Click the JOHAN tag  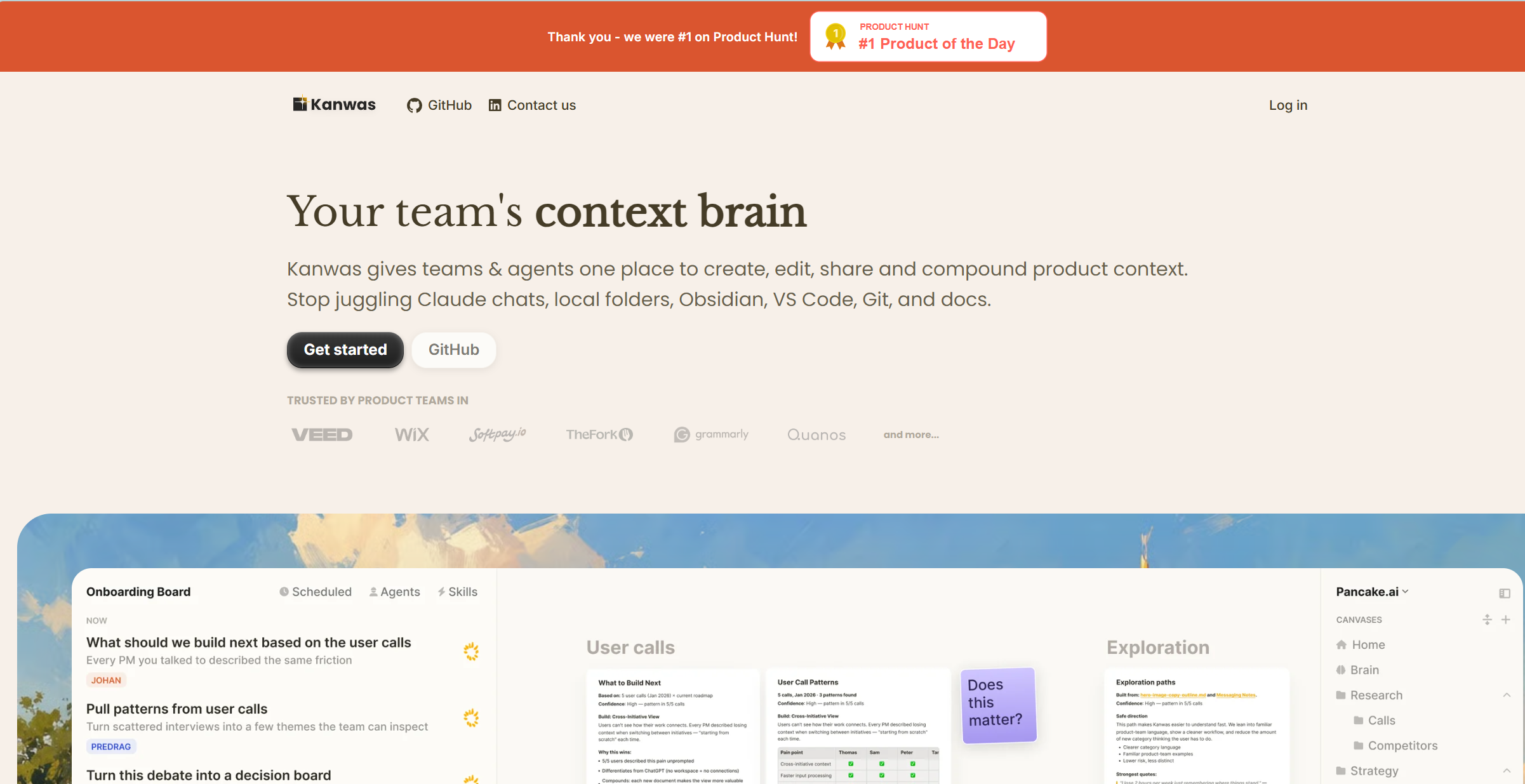click(x=106, y=680)
